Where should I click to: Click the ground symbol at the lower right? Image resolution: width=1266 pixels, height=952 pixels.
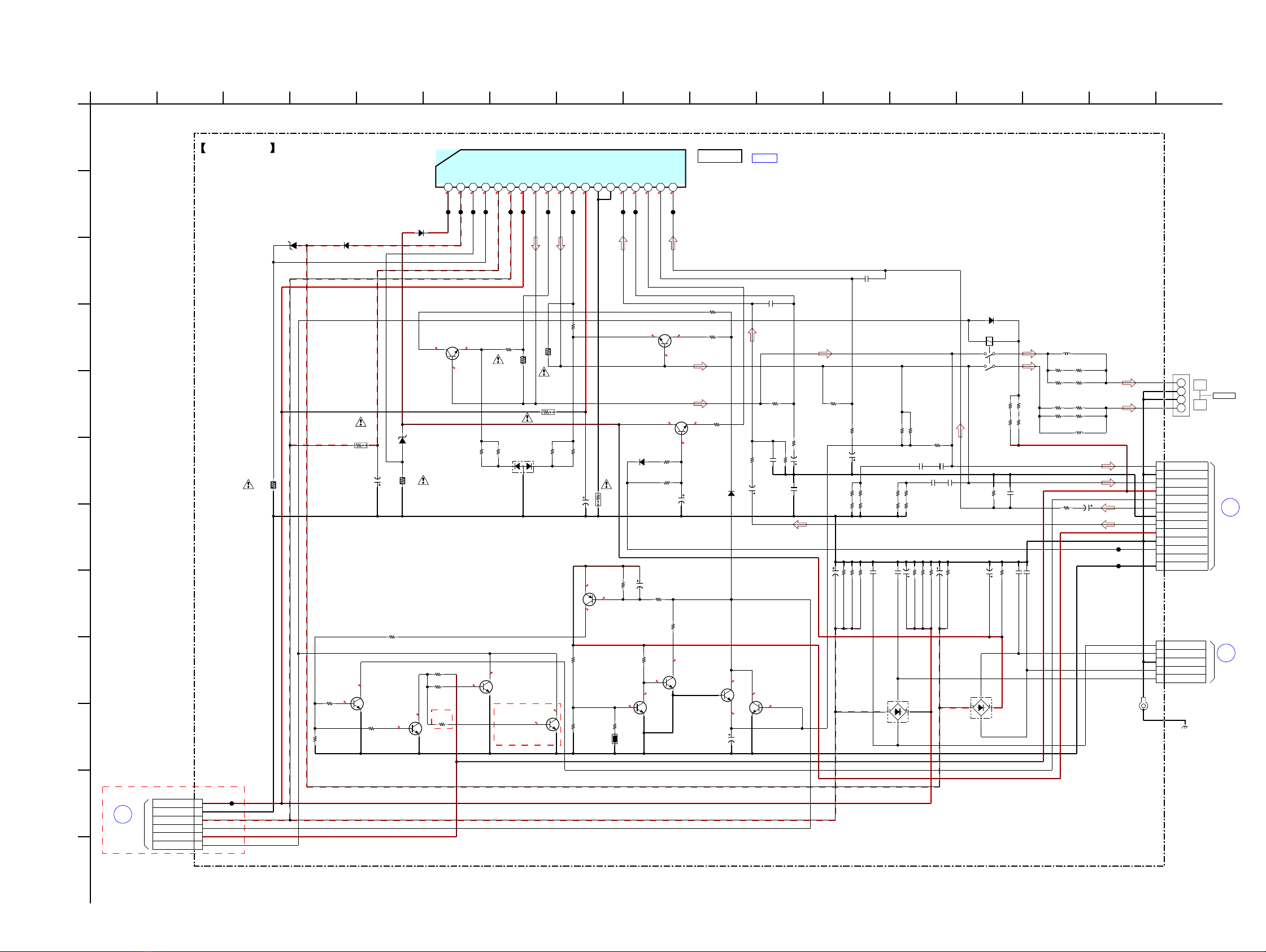point(1184,726)
